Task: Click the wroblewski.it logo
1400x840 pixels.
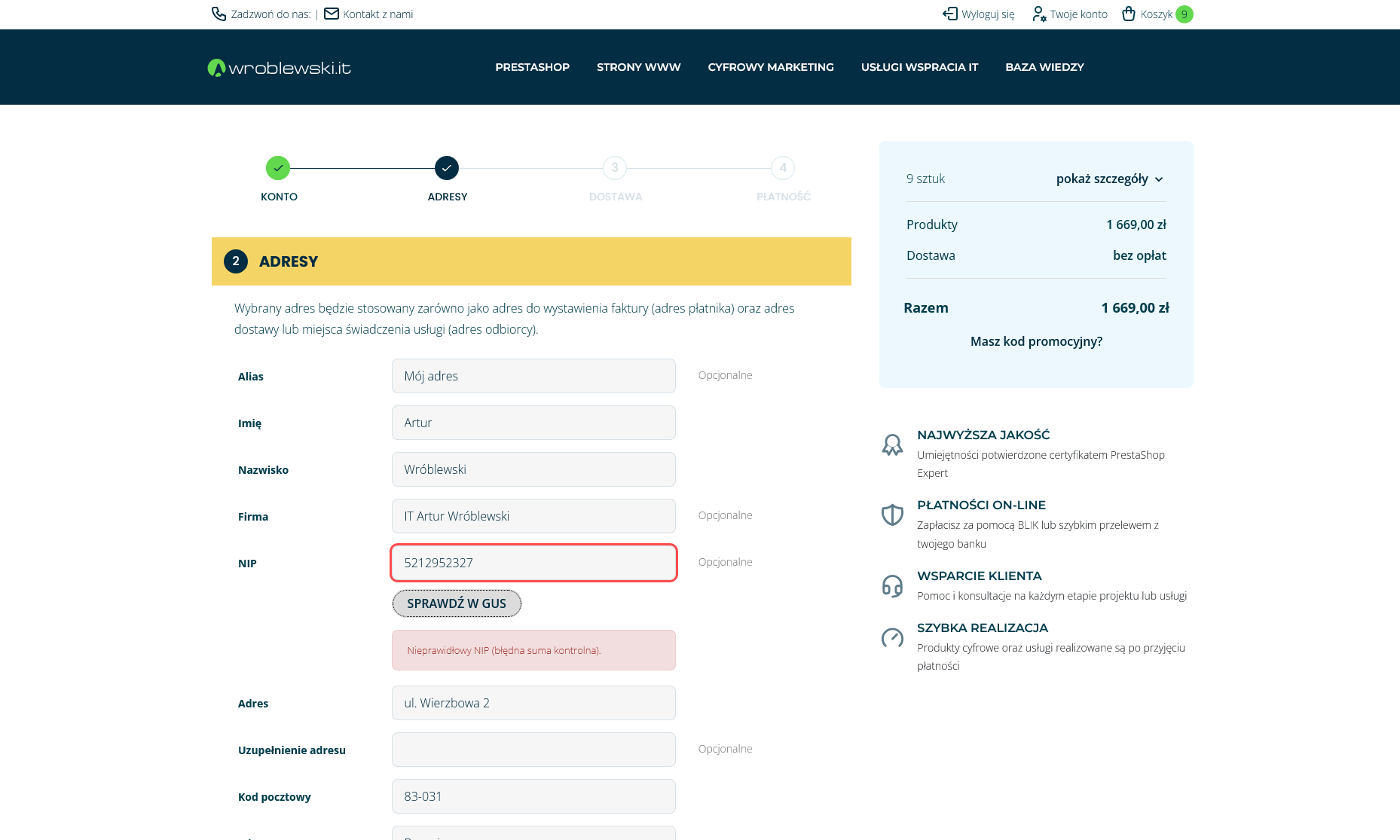Action: point(280,68)
